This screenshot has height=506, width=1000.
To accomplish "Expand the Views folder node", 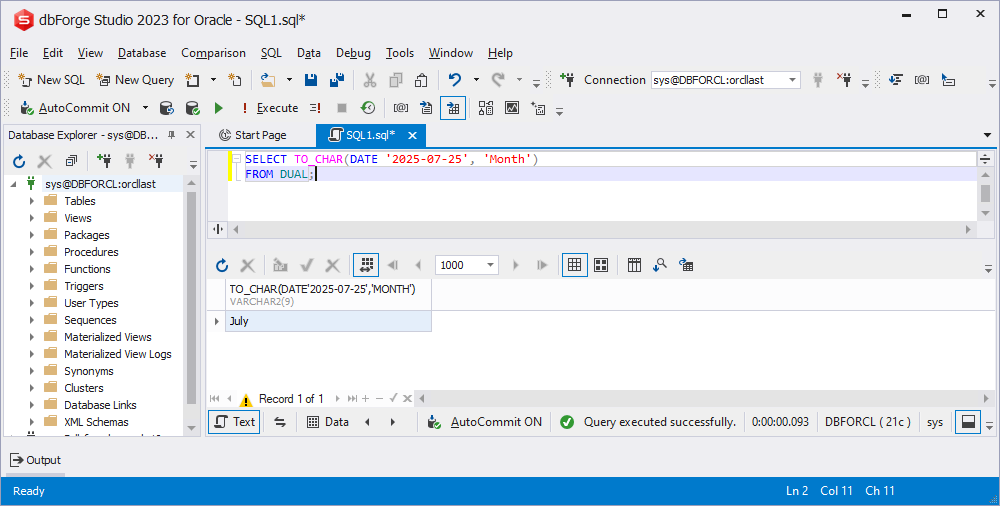I will [32, 218].
